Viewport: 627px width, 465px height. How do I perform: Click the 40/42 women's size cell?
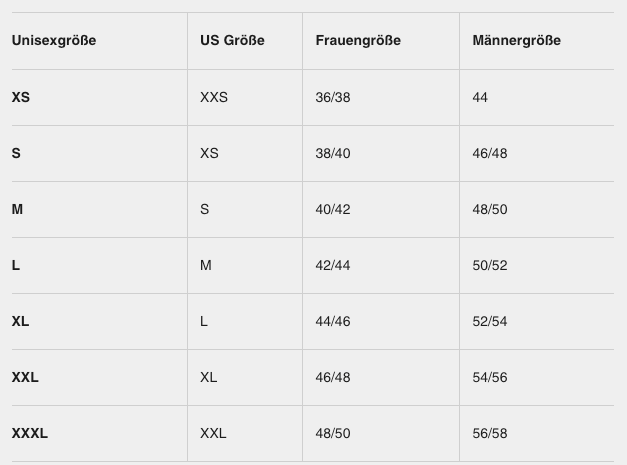coord(333,210)
